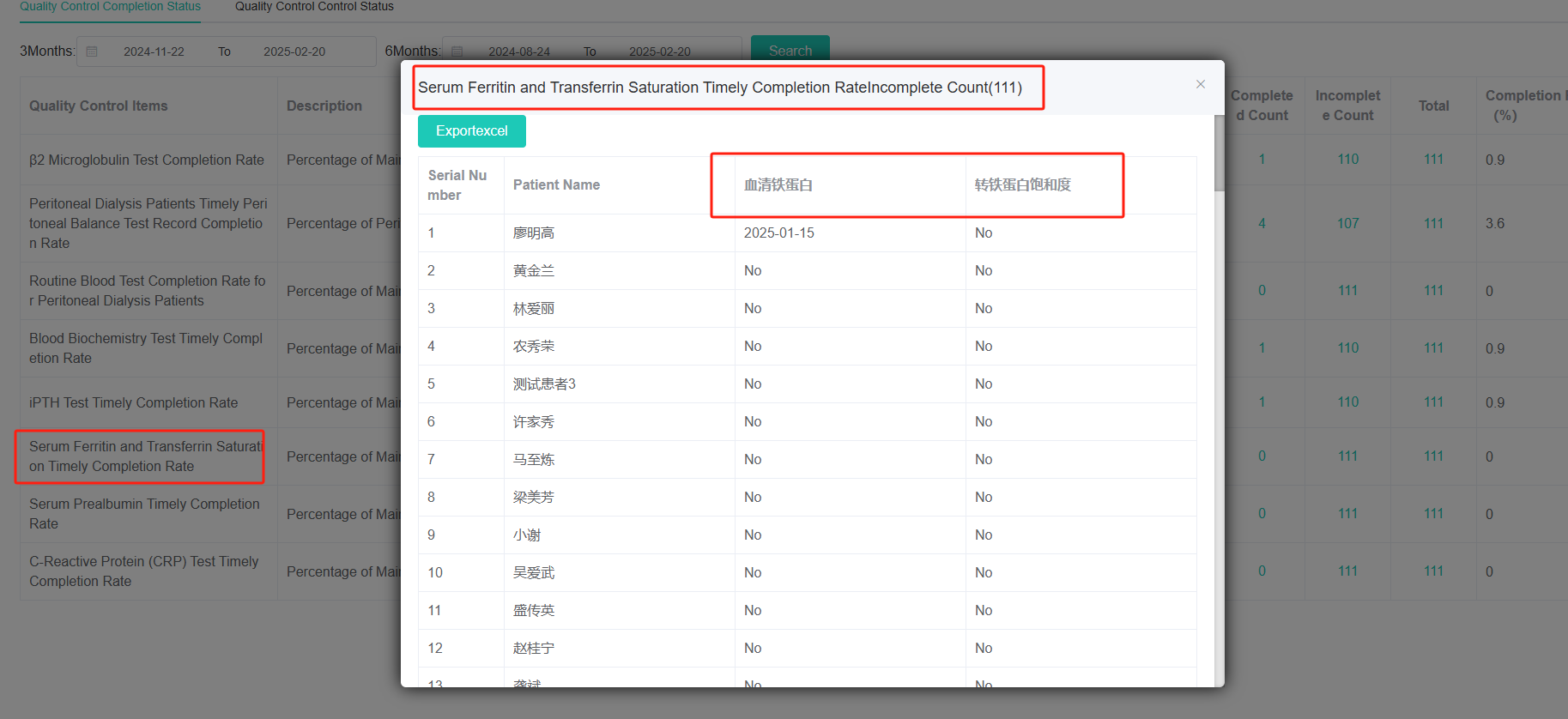Close the incomplete count dialog
1568x719 pixels.
coord(1201,84)
